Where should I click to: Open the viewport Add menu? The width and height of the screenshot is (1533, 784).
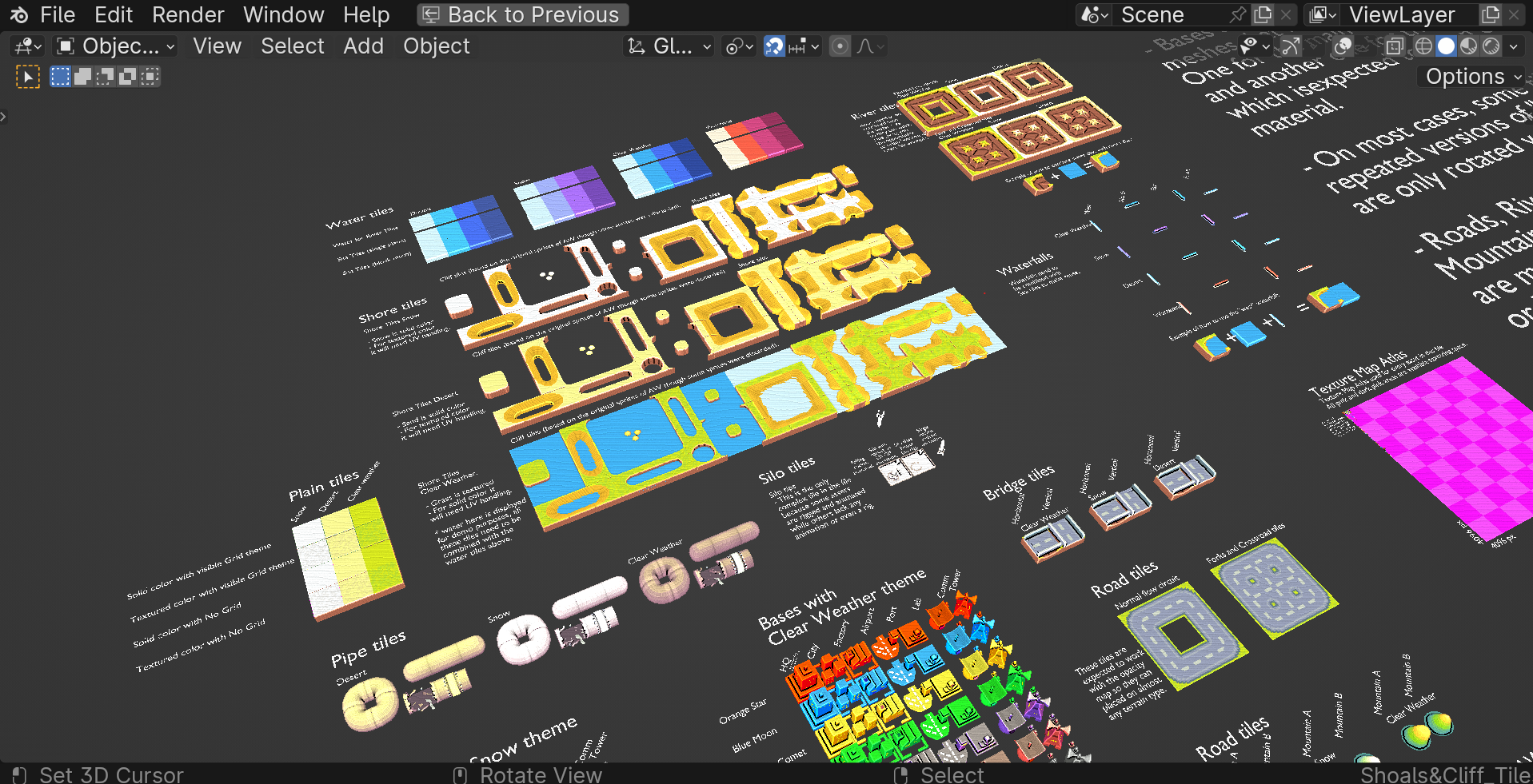(x=364, y=46)
